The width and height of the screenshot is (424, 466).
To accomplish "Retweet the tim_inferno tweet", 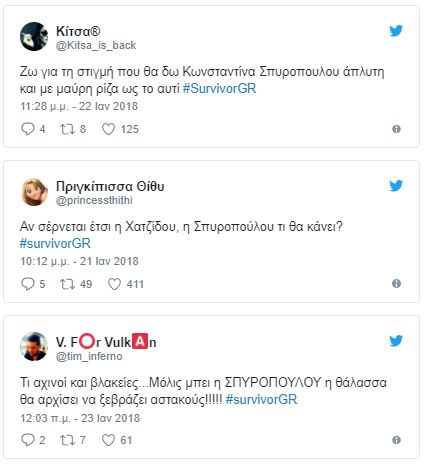I will tap(67, 440).
